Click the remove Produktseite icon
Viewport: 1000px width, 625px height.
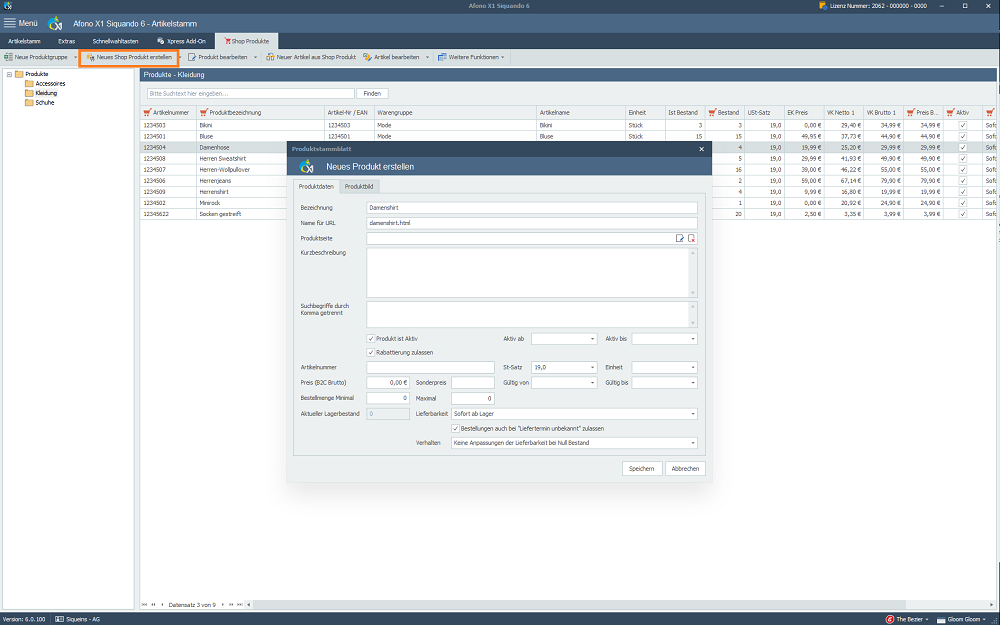coord(691,239)
